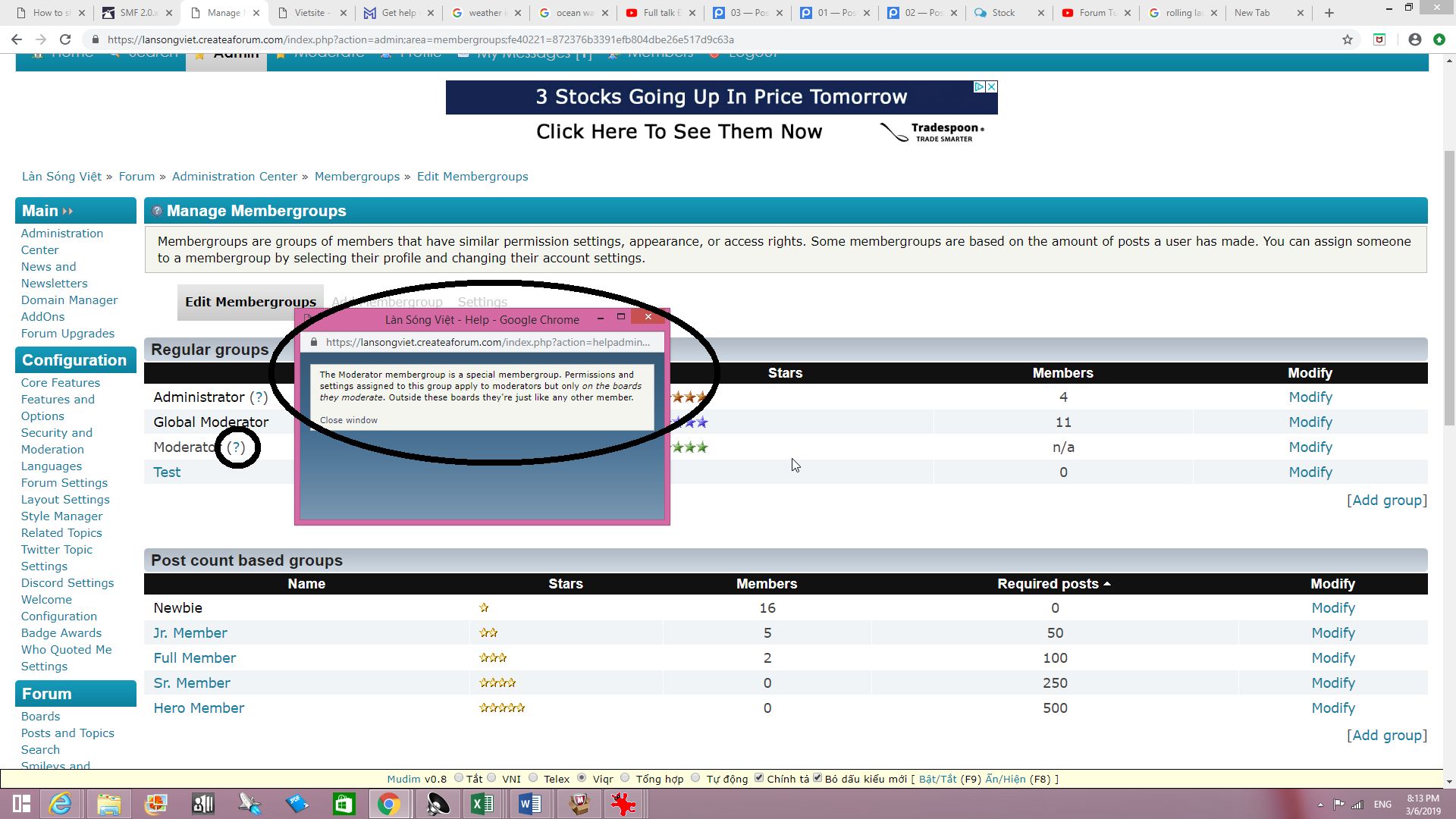Screen dimensions: 1456x819
Task: Open the green shield extension icon
Action: point(1379,39)
